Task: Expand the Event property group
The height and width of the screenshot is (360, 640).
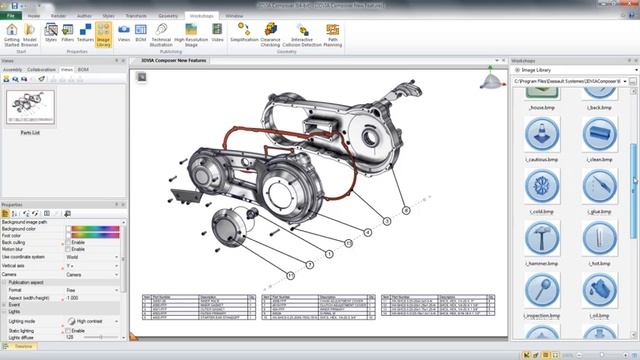Action: pyautogui.click(x=4, y=305)
